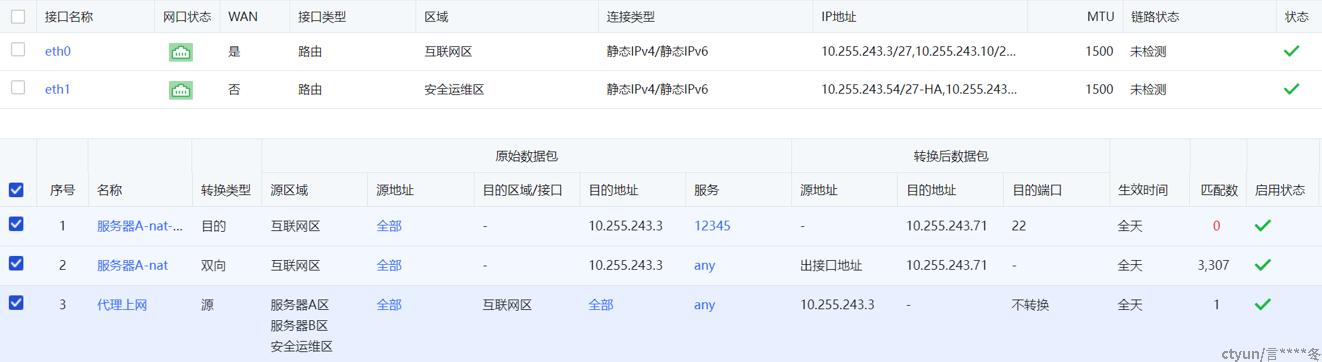Image resolution: width=1322 pixels, height=362 pixels.
Task: Click the 转换后数据包 group header
Action: tap(951, 156)
